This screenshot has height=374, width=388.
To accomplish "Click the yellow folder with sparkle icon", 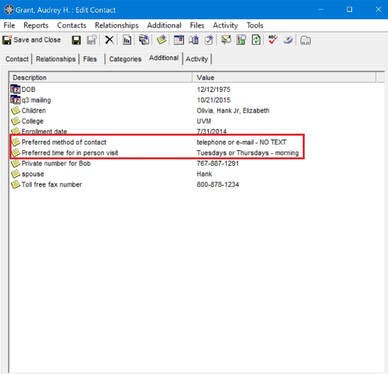I will [x=162, y=40].
